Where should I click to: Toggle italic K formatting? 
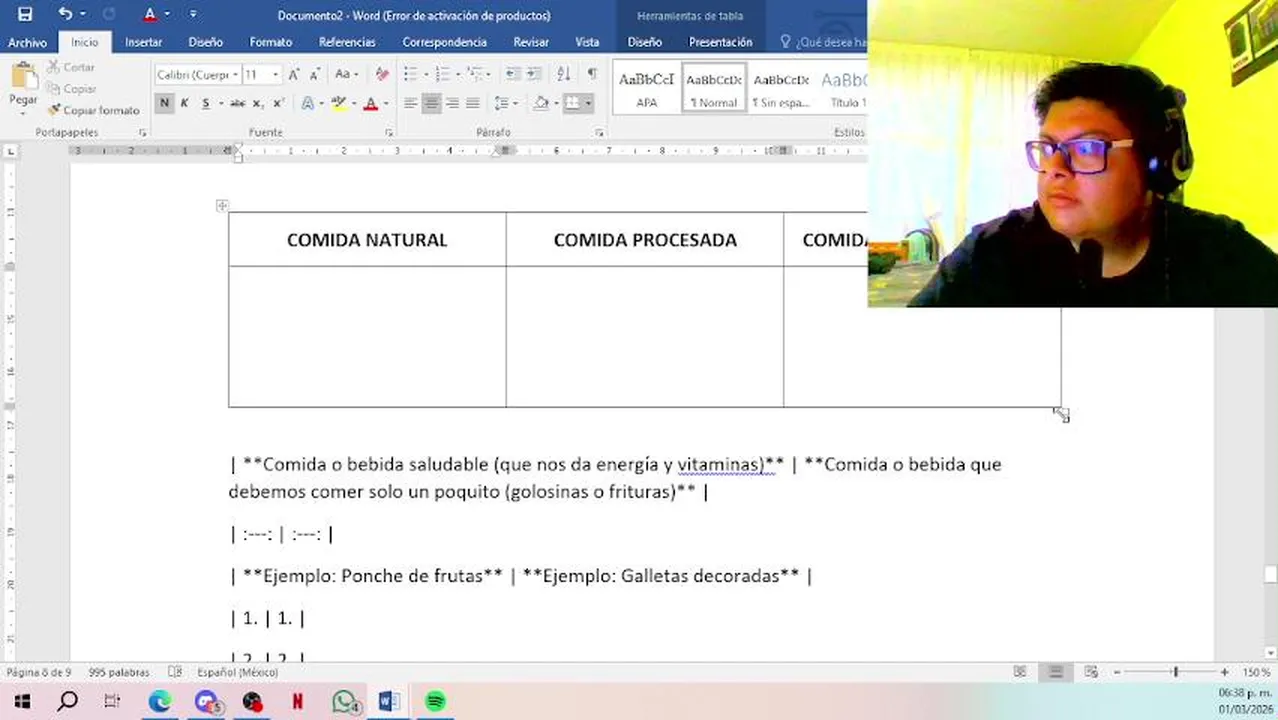click(x=184, y=103)
